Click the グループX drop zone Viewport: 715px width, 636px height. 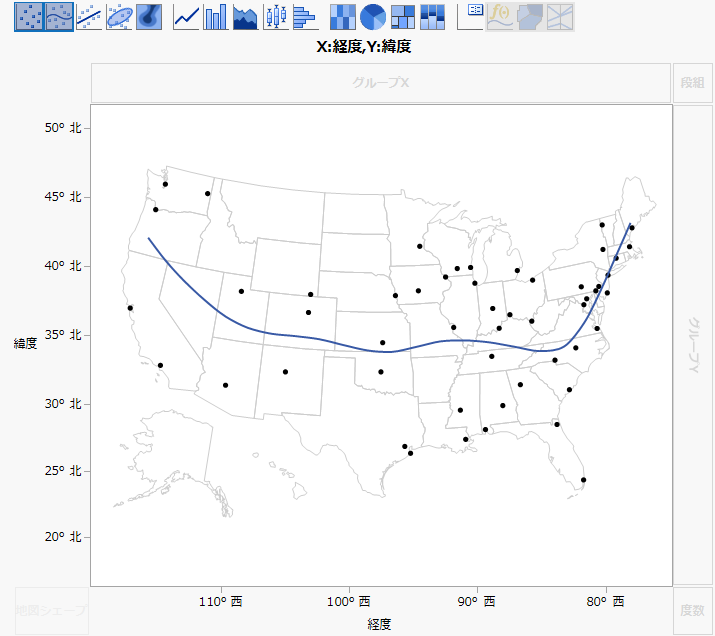(381, 83)
